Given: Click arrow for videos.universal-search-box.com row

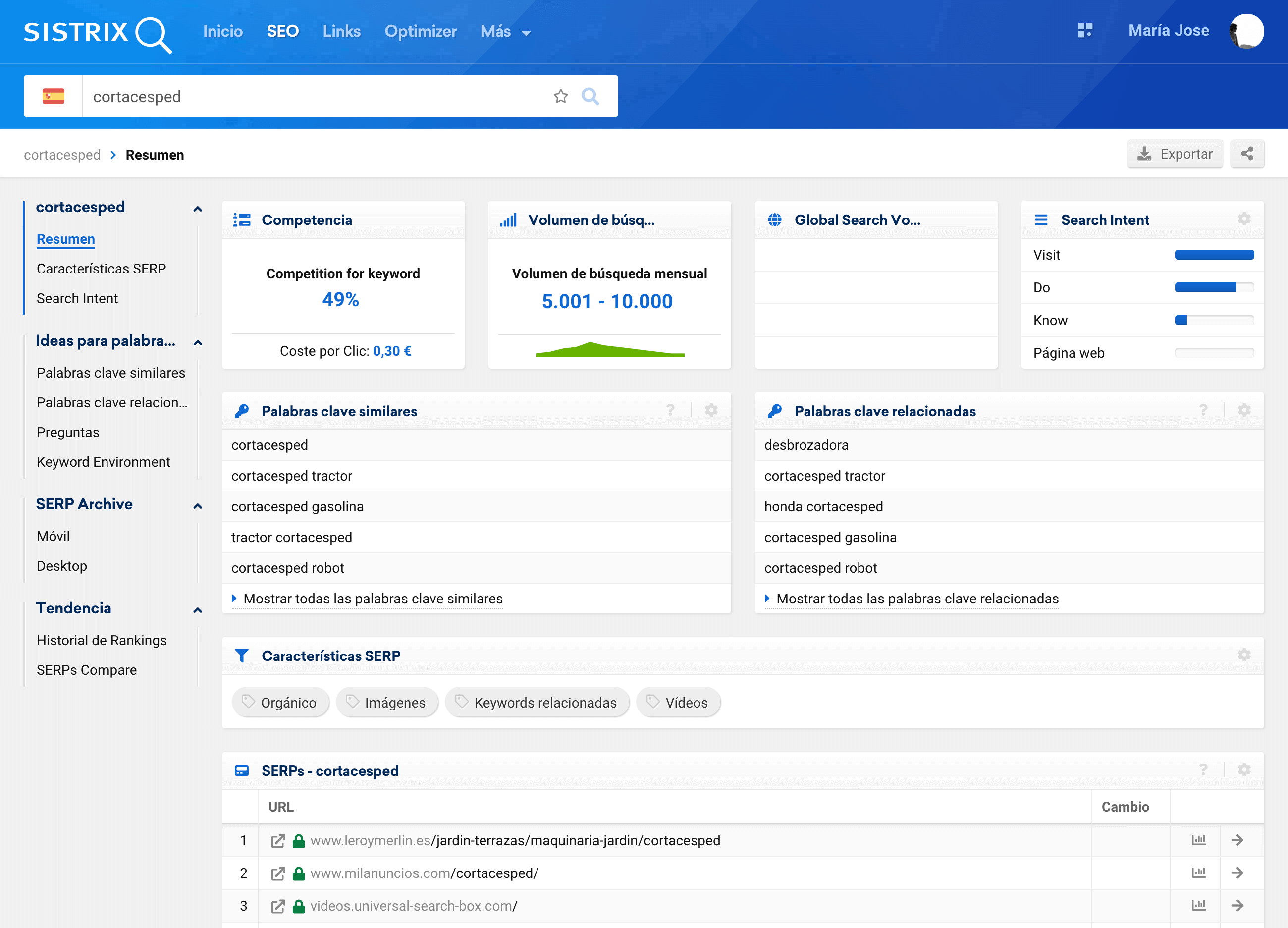Looking at the screenshot, I should [x=1237, y=905].
